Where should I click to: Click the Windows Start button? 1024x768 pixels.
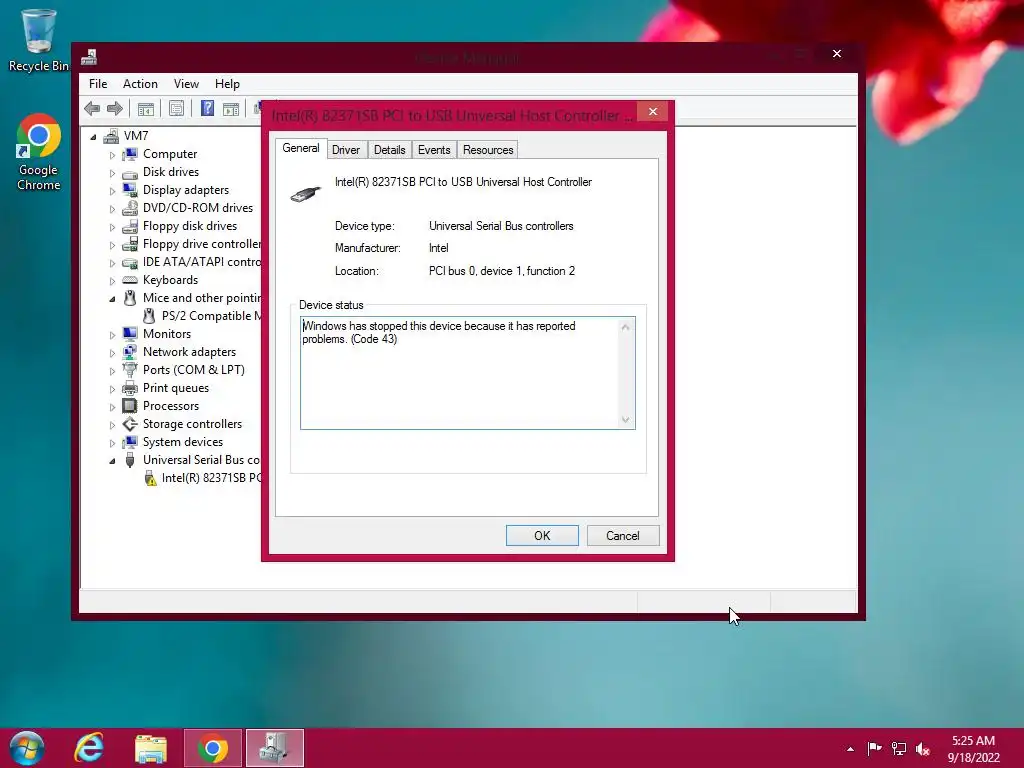tap(27, 748)
